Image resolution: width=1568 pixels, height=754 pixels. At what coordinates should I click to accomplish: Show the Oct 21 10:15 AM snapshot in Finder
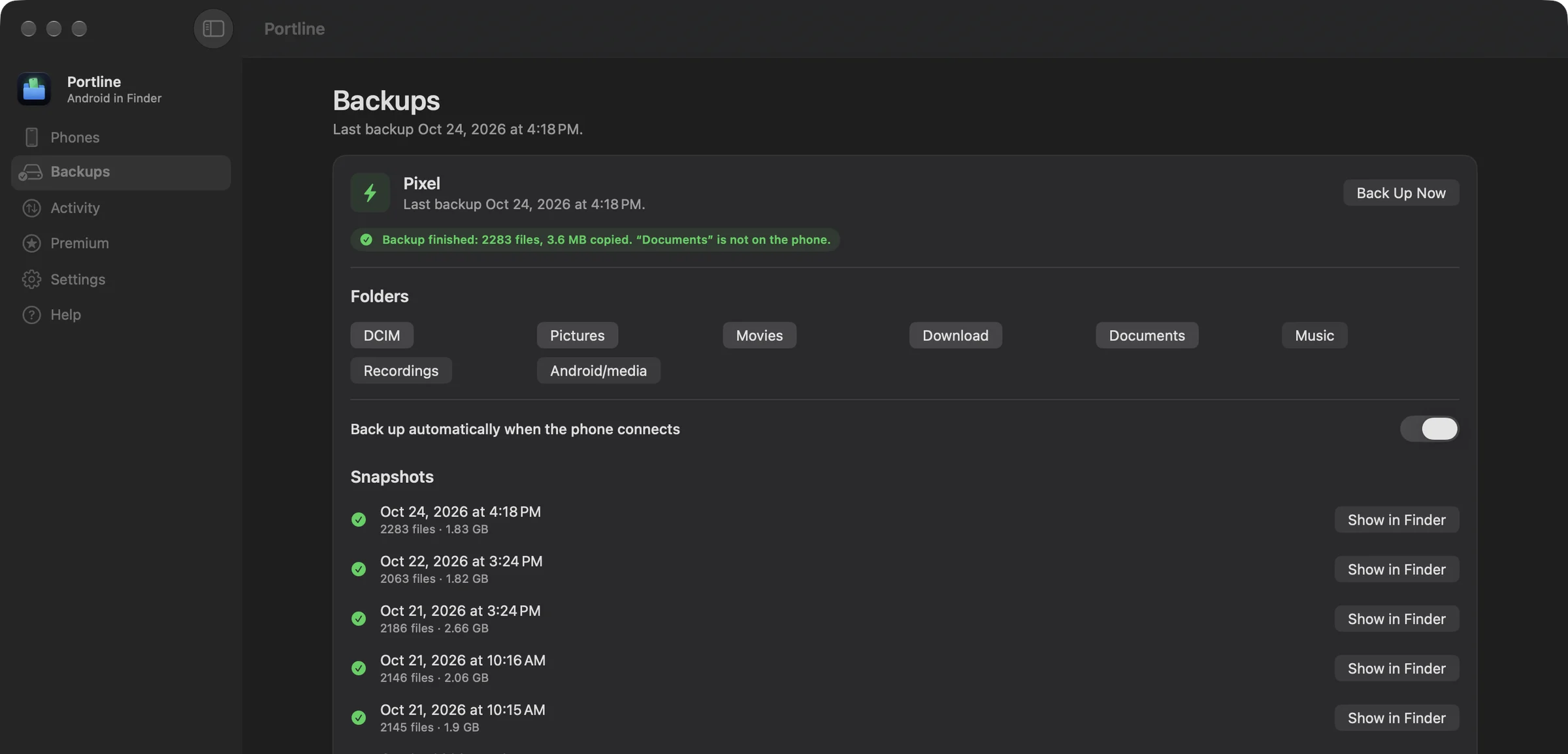(1396, 717)
